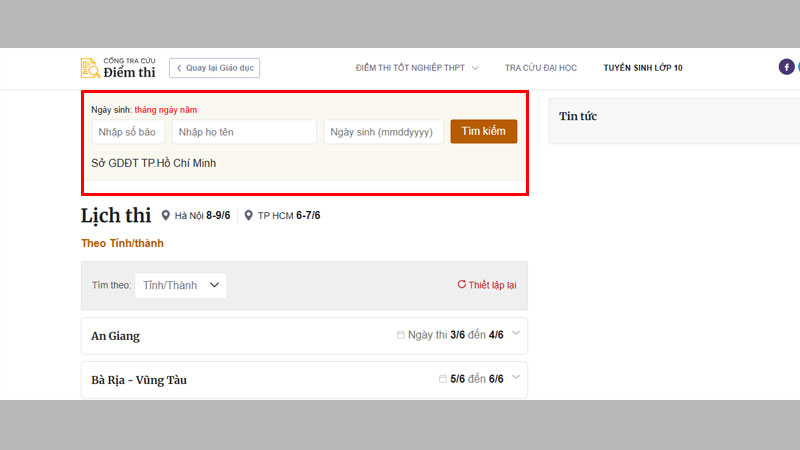Focus the Nhập họ tên input field
The width and height of the screenshot is (800, 450).
[244, 132]
